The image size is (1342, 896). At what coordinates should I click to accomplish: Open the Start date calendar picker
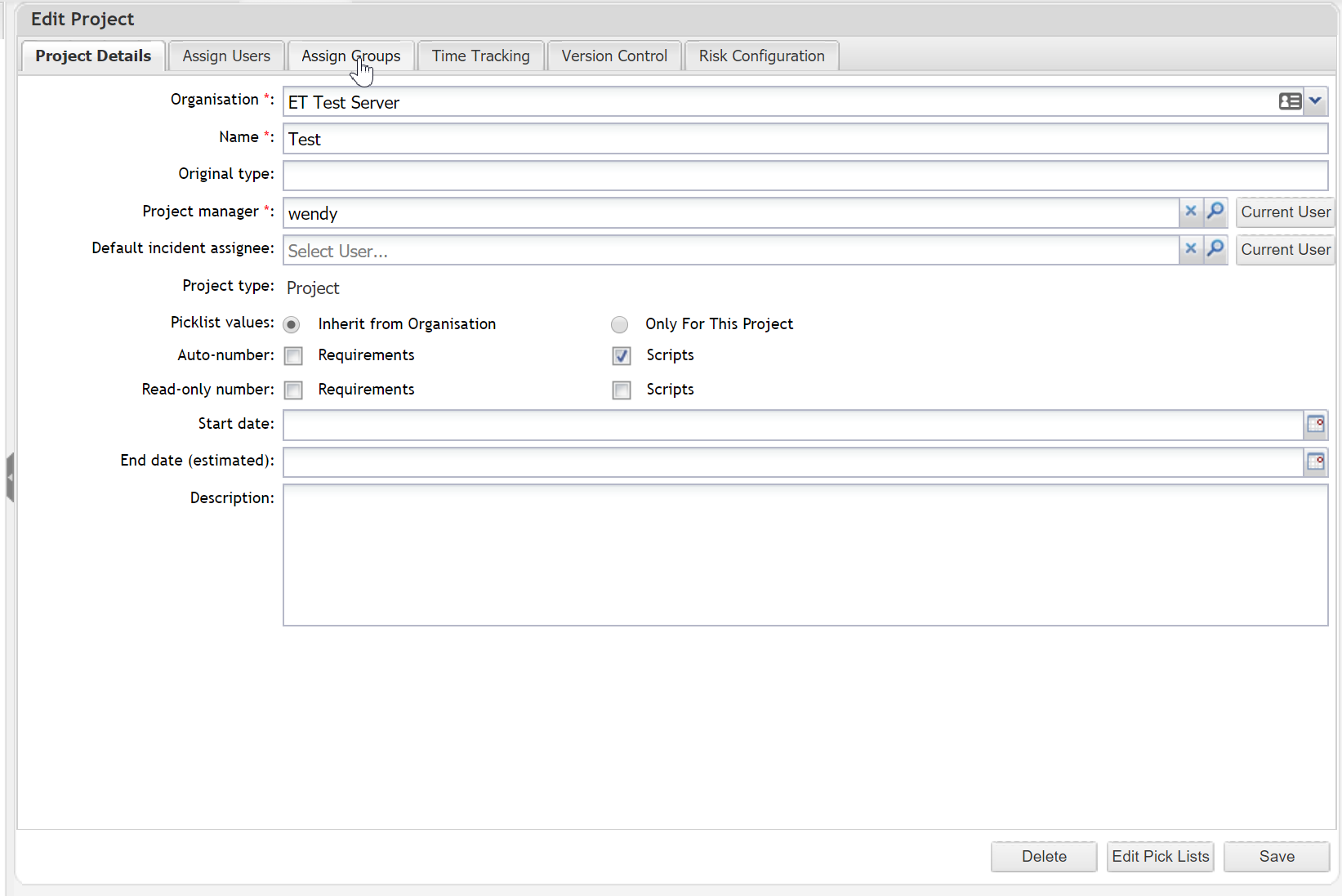[x=1315, y=424]
